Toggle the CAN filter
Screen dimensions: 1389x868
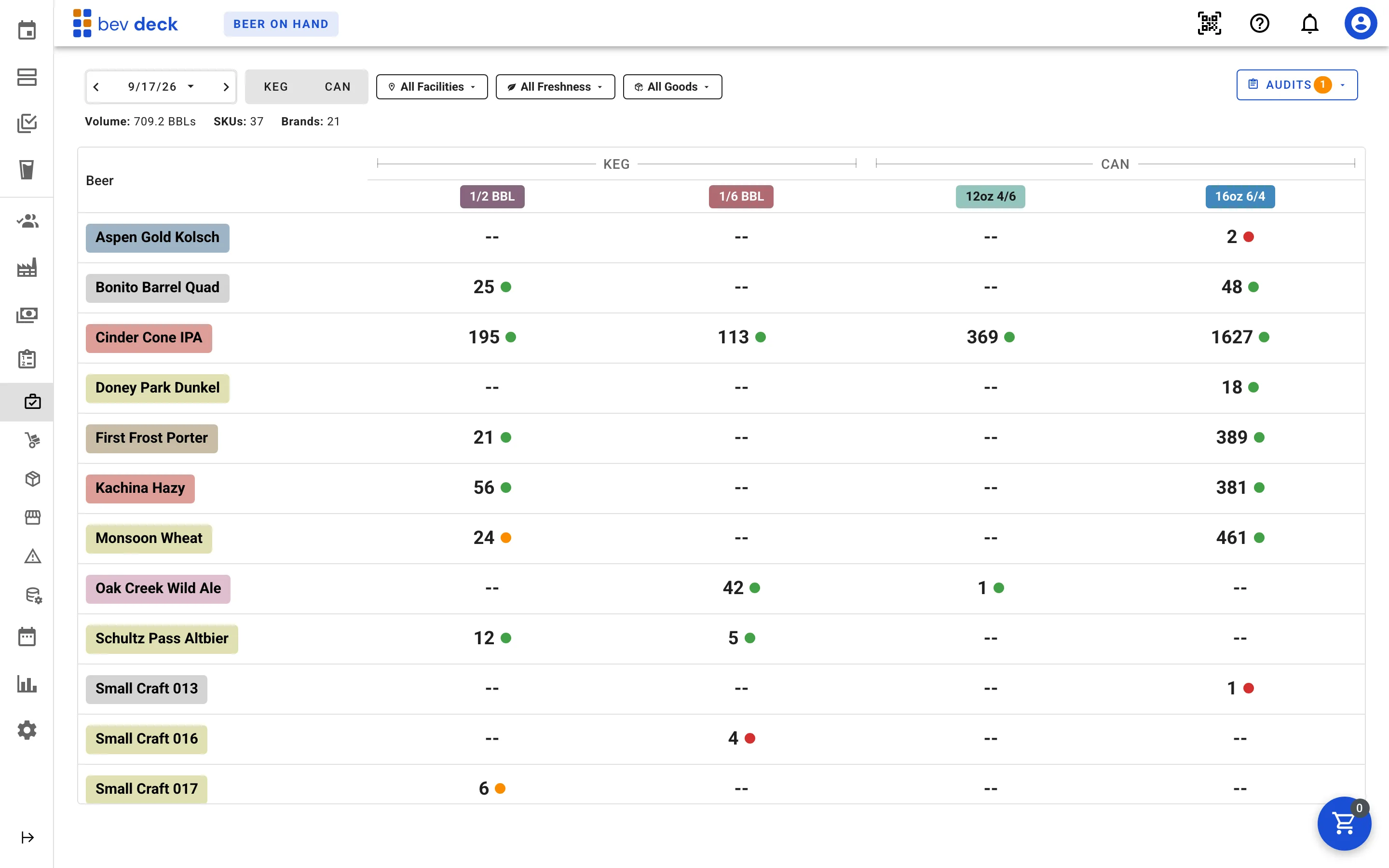338,87
